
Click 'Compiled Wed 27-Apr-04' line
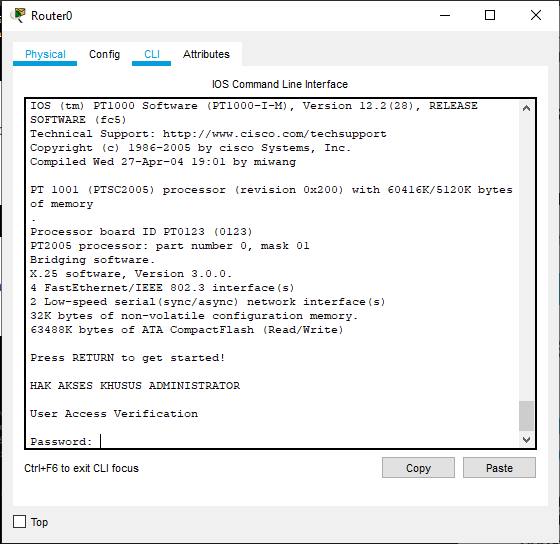click(x=163, y=162)
